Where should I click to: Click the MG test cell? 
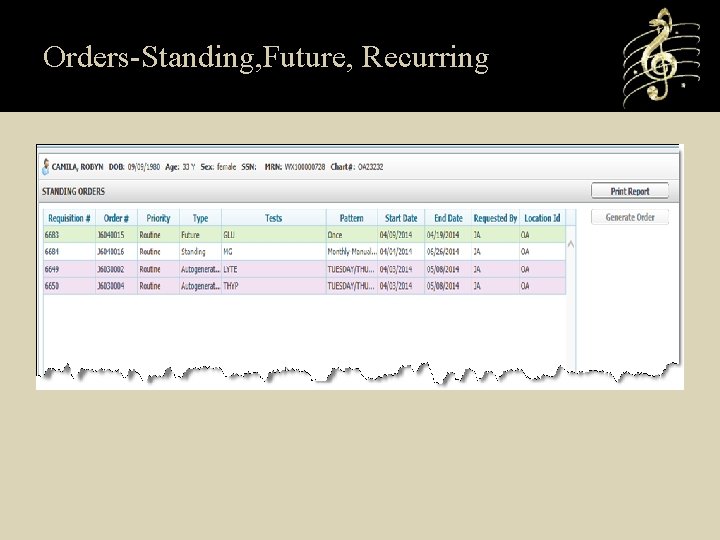click(274, 252)
